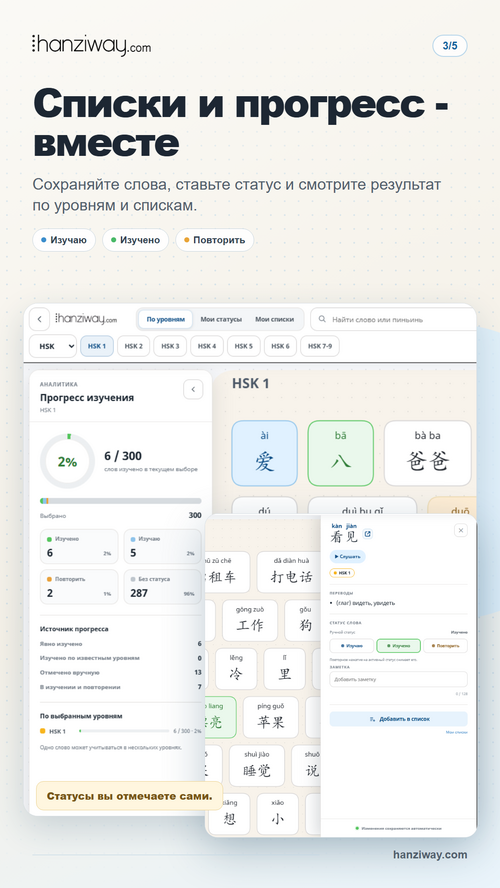
Task: Select the HSK 3 level chip
Action: coord(170,346)
